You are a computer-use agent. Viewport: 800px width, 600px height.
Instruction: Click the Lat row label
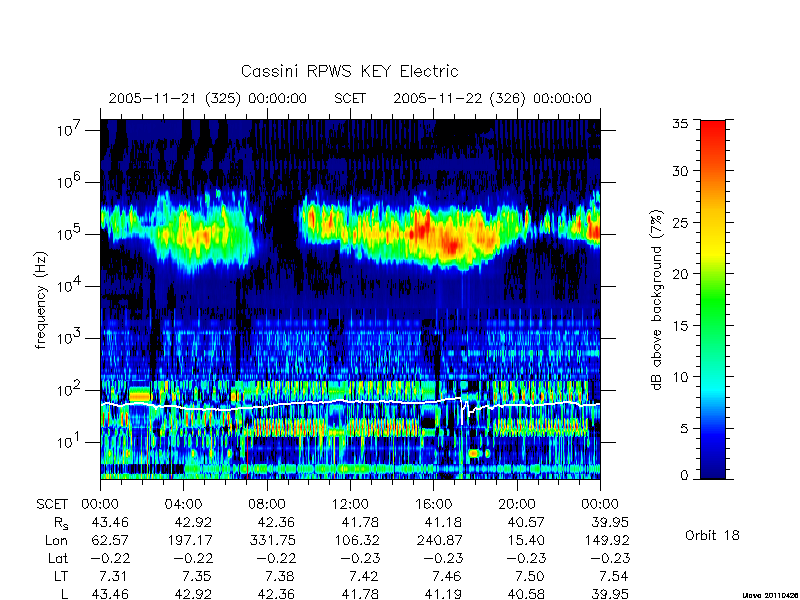58,559
